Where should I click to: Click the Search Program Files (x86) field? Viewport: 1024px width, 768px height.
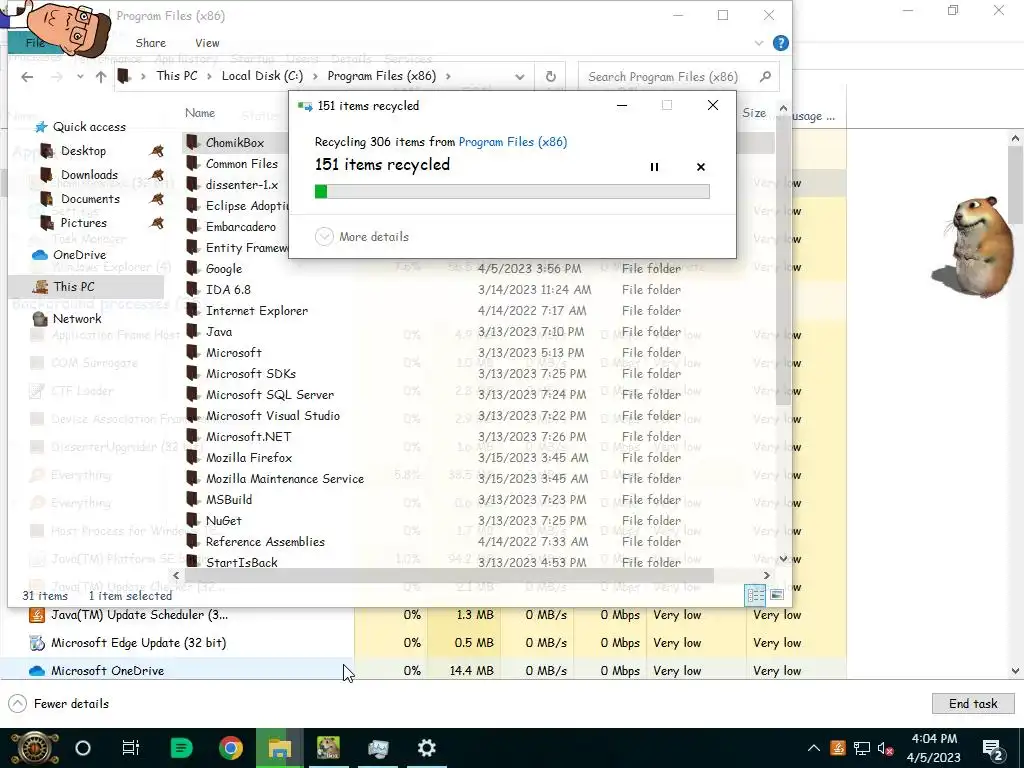point(679,77)
